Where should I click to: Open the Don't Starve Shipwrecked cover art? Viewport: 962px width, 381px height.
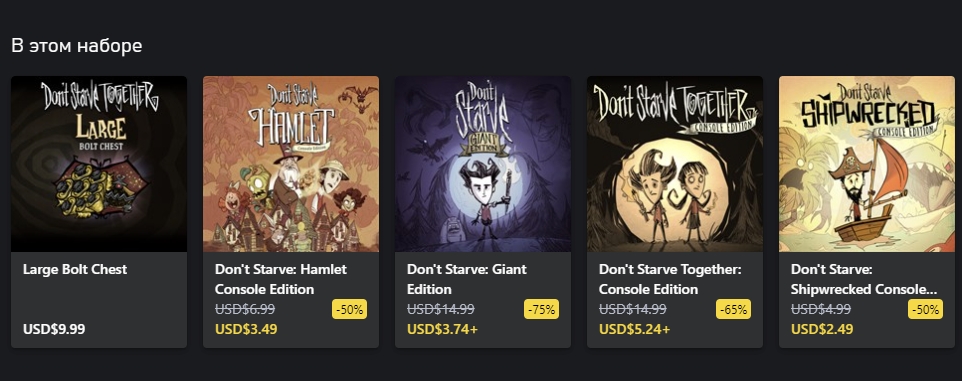tap(867, 164)
